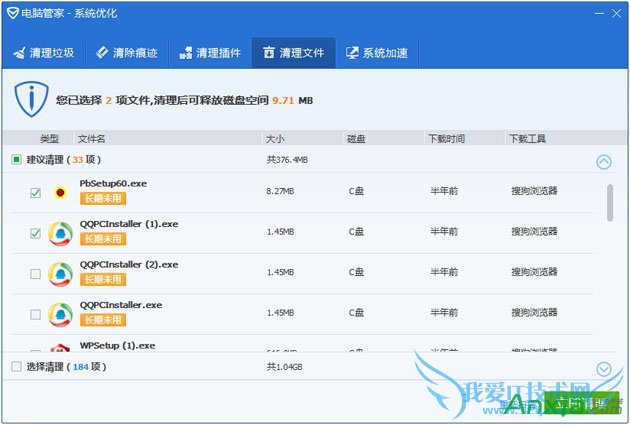Click the PbSetup60.exe file icon
Image resolution: width=630 pixels, height=425 pixels.
61,192
